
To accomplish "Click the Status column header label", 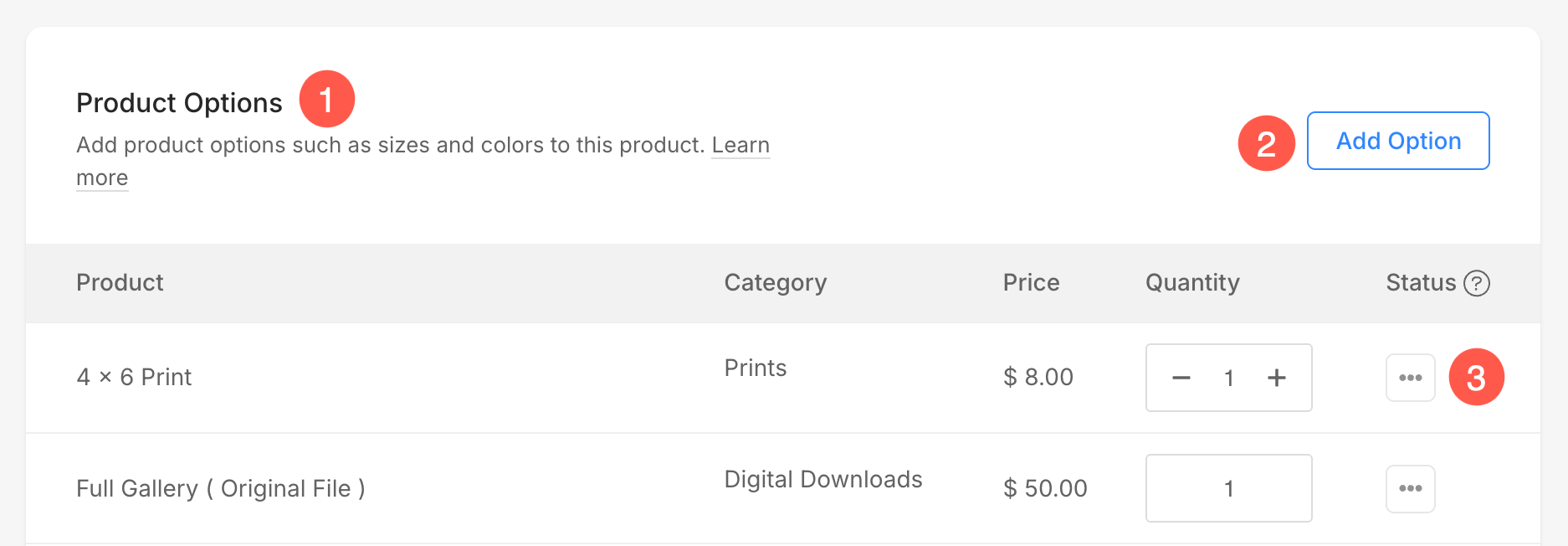I will (x=1421, y=282).
